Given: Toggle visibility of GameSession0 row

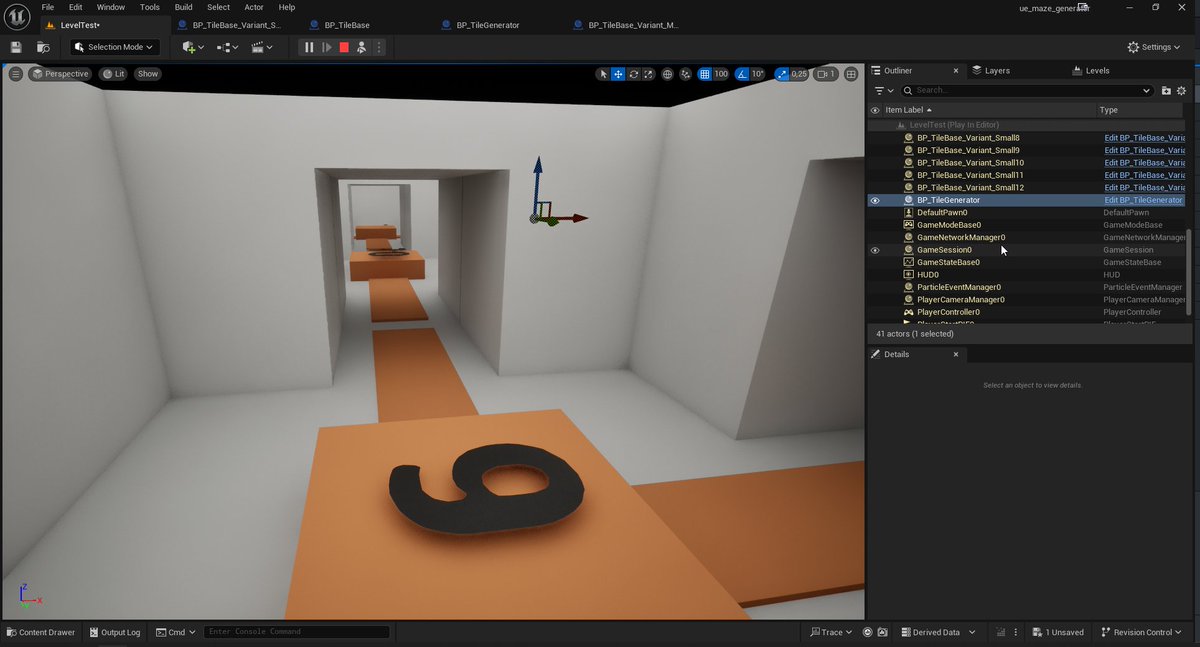Looking at the screenshot, I should 875,250.
